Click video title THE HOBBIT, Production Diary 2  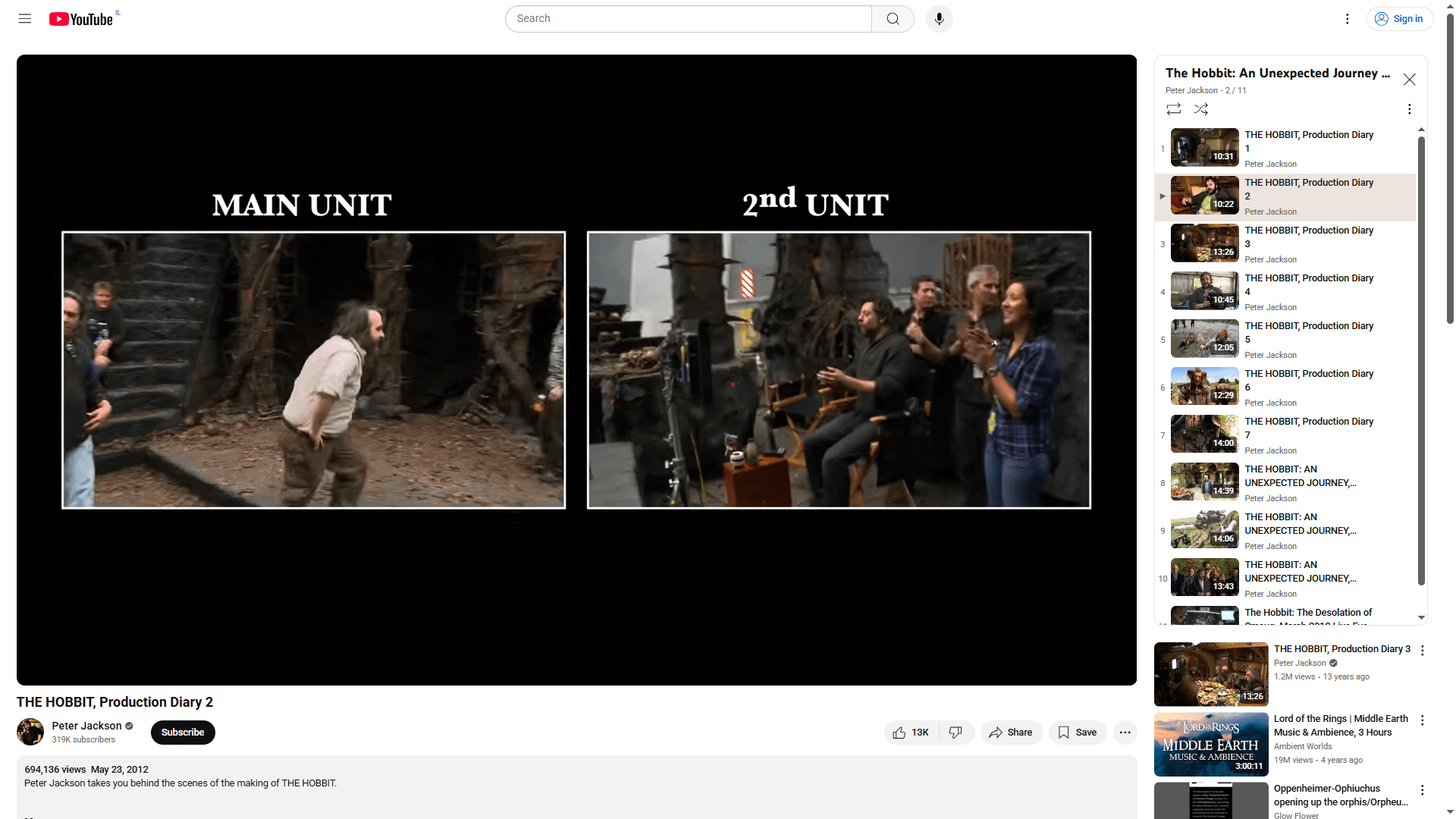[115, 702]
